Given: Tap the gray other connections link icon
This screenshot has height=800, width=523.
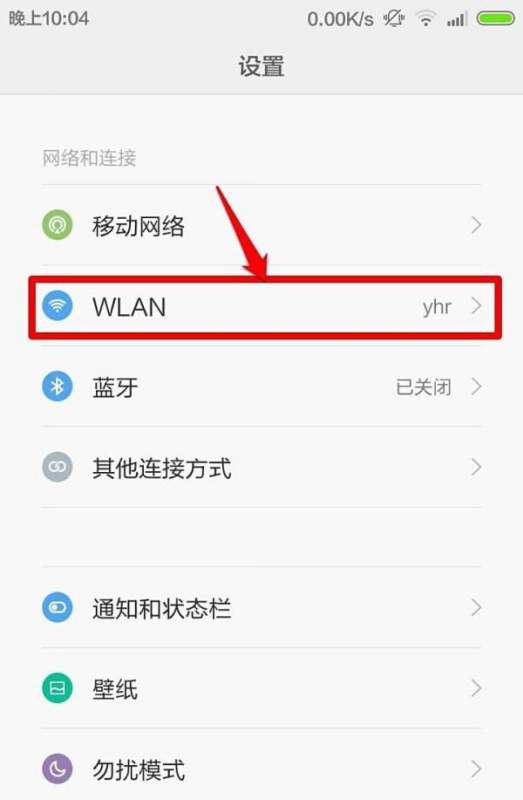Looking at the screenshot, I should pyautogui.click(x=57, y=467).
